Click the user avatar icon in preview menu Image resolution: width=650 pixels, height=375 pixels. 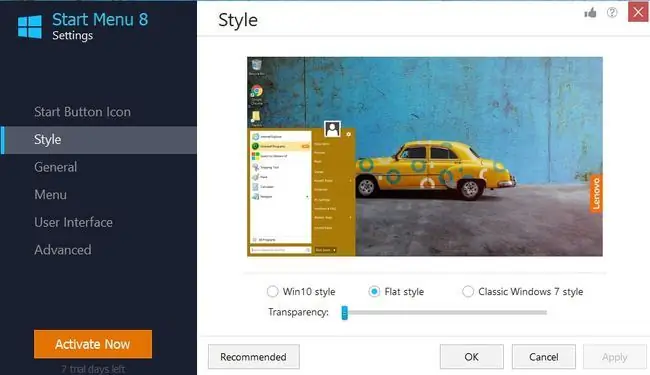(332, 129)
